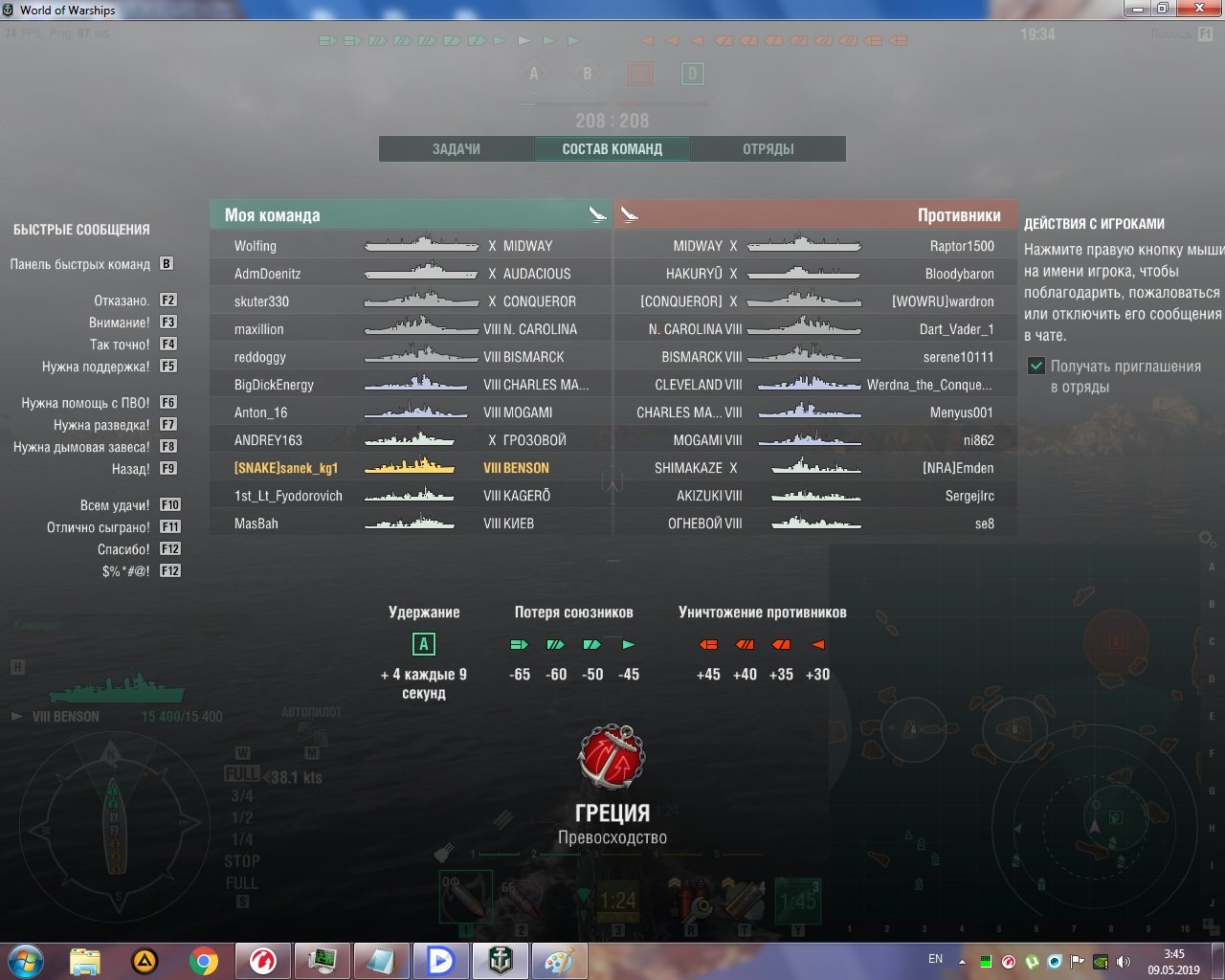Viewport: 1225px width, 980px height.
Task: Click the ship sort icon in Моя команда header
Action: [x=598, y=214]
